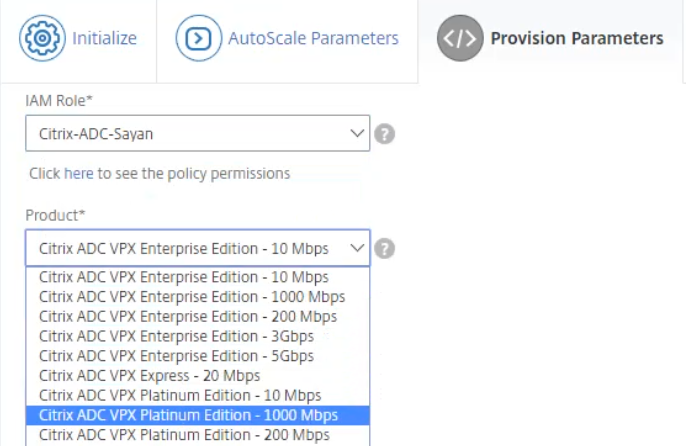Select highlighted Platinum Edition - 1000 Mbps
The image size is (686, 446).
click(x=188, y=415)
